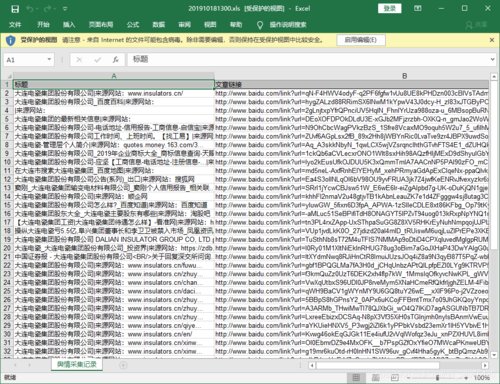The width and height of the screenshot is (500, 384).
Task: Expand the formula bar with the chevron
Action: (x=493, y=60)
